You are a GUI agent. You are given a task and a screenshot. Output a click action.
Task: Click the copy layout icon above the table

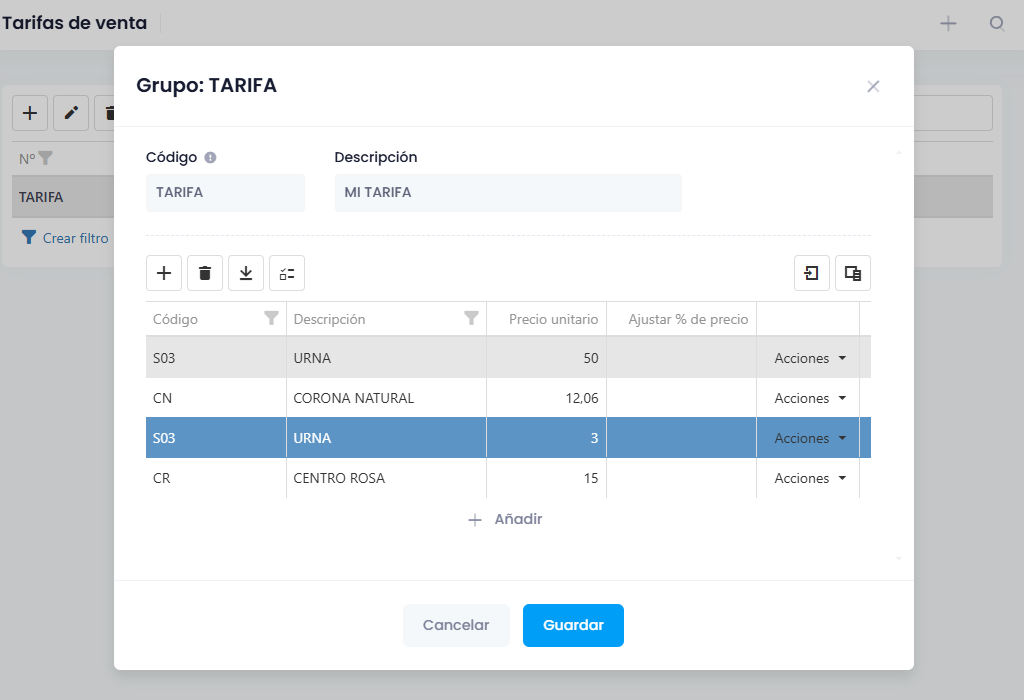[853, 273]
